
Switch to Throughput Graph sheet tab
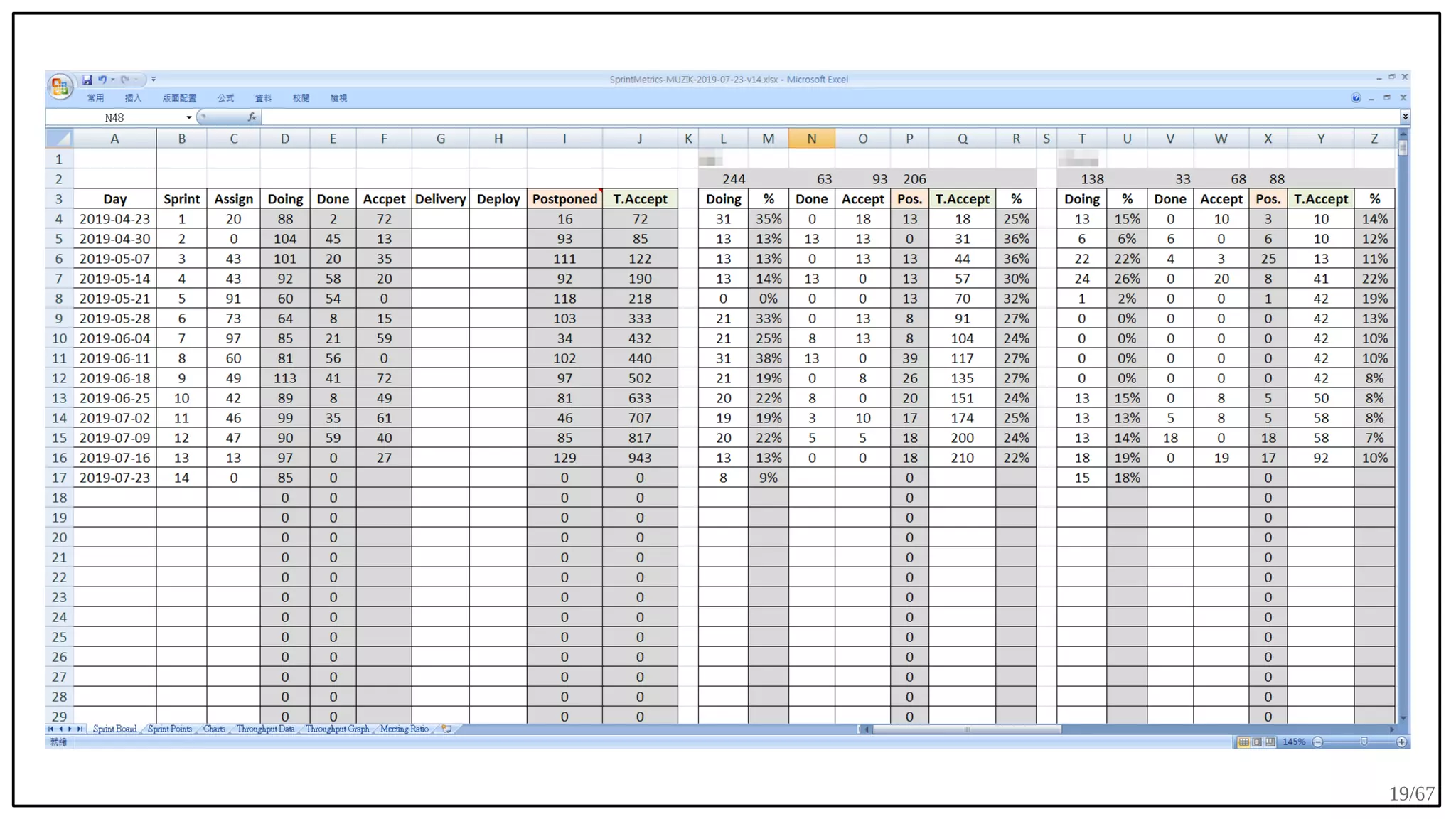coord(337,729)
